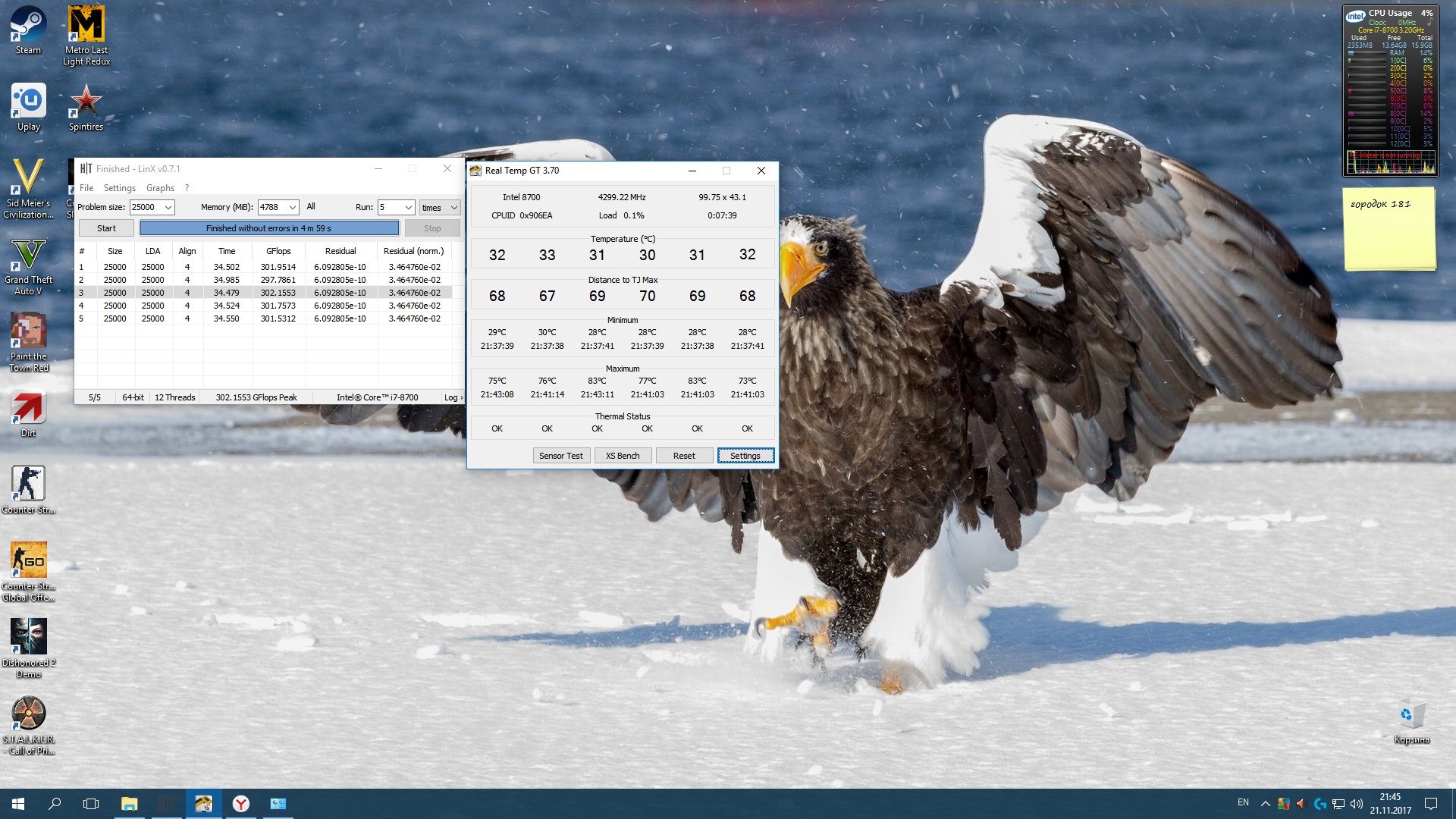
Task: Open the Dishonored 2 Demo shortcut
Action: coord(28,645)
